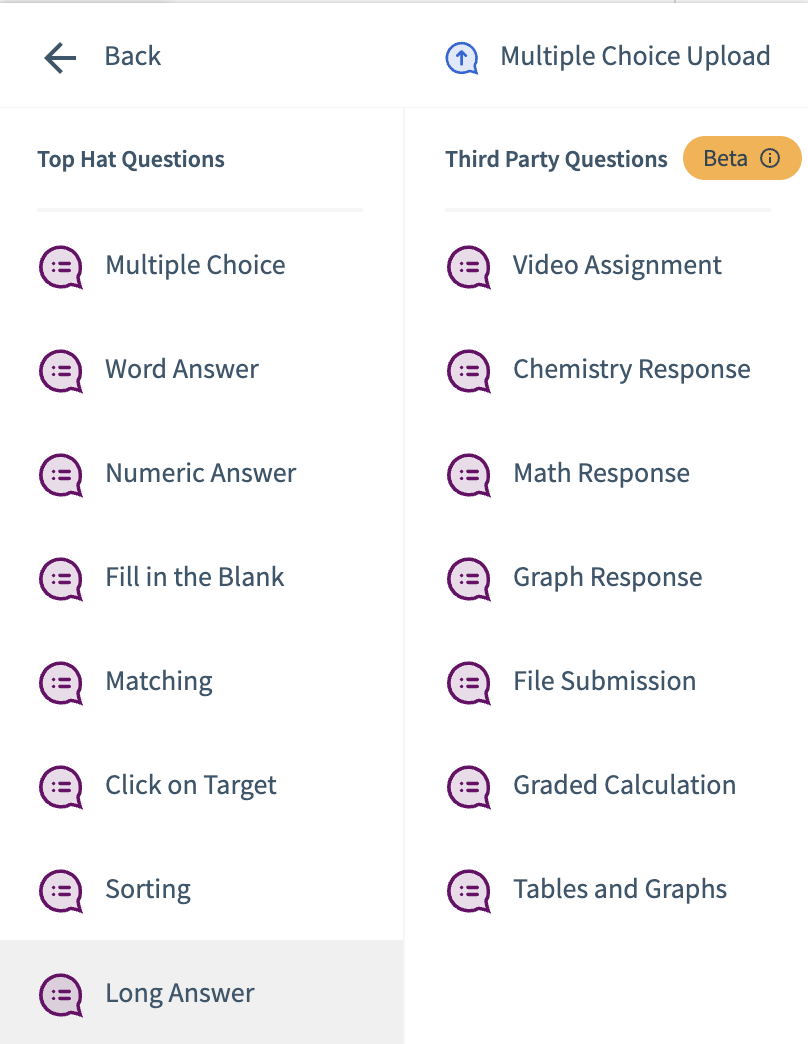This screenshot has width=808, height=1044.
Task: Click the back arrow
Action: pos(59,56)
